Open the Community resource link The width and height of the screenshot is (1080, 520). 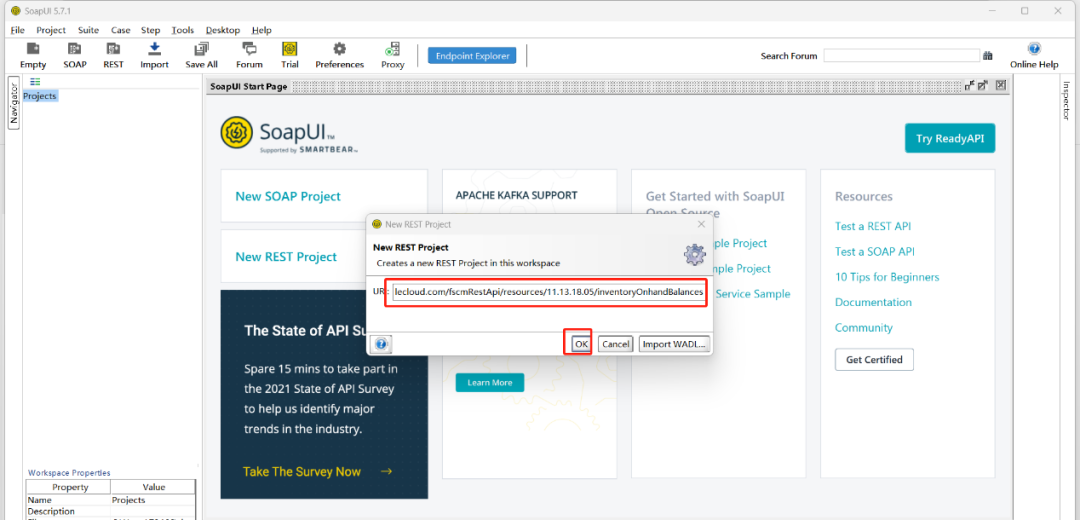coord(864,328)
